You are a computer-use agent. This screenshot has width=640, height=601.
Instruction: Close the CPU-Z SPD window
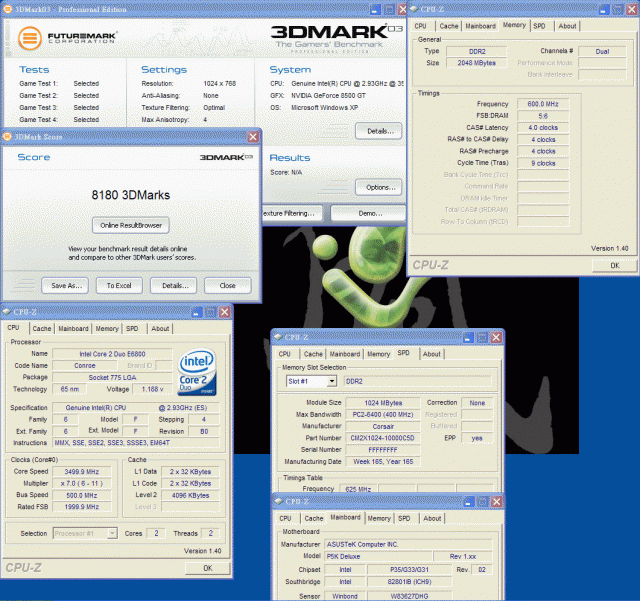(x=496, y=338)
